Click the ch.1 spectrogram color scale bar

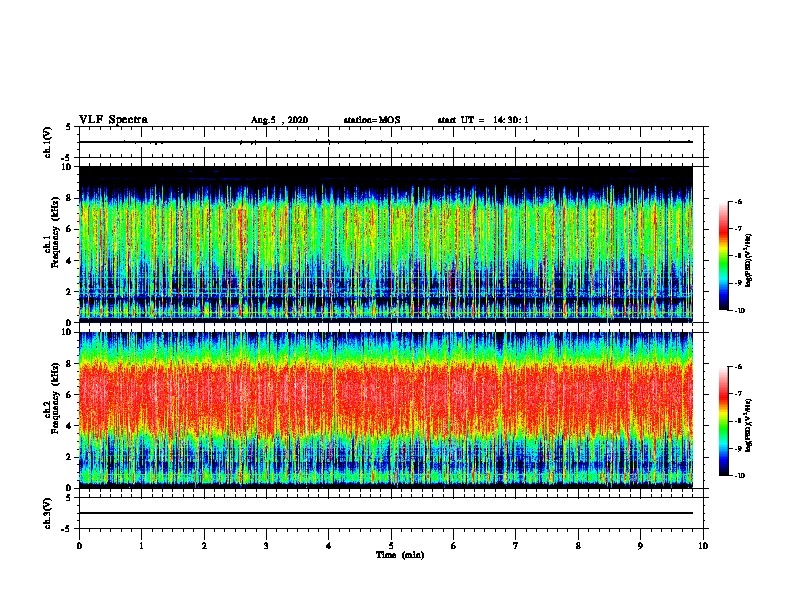pos(724,256)
